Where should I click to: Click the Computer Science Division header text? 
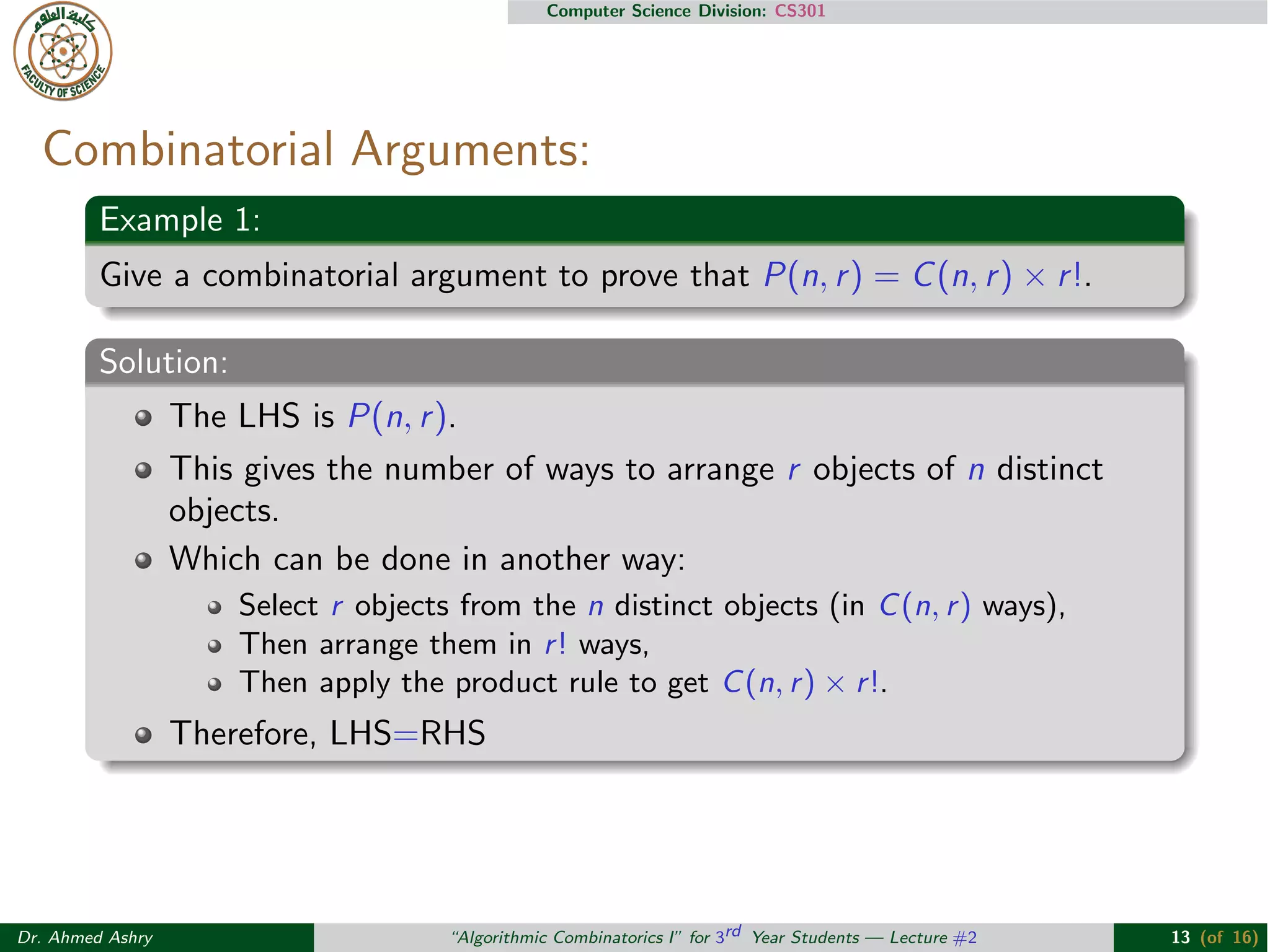[656, 11]
